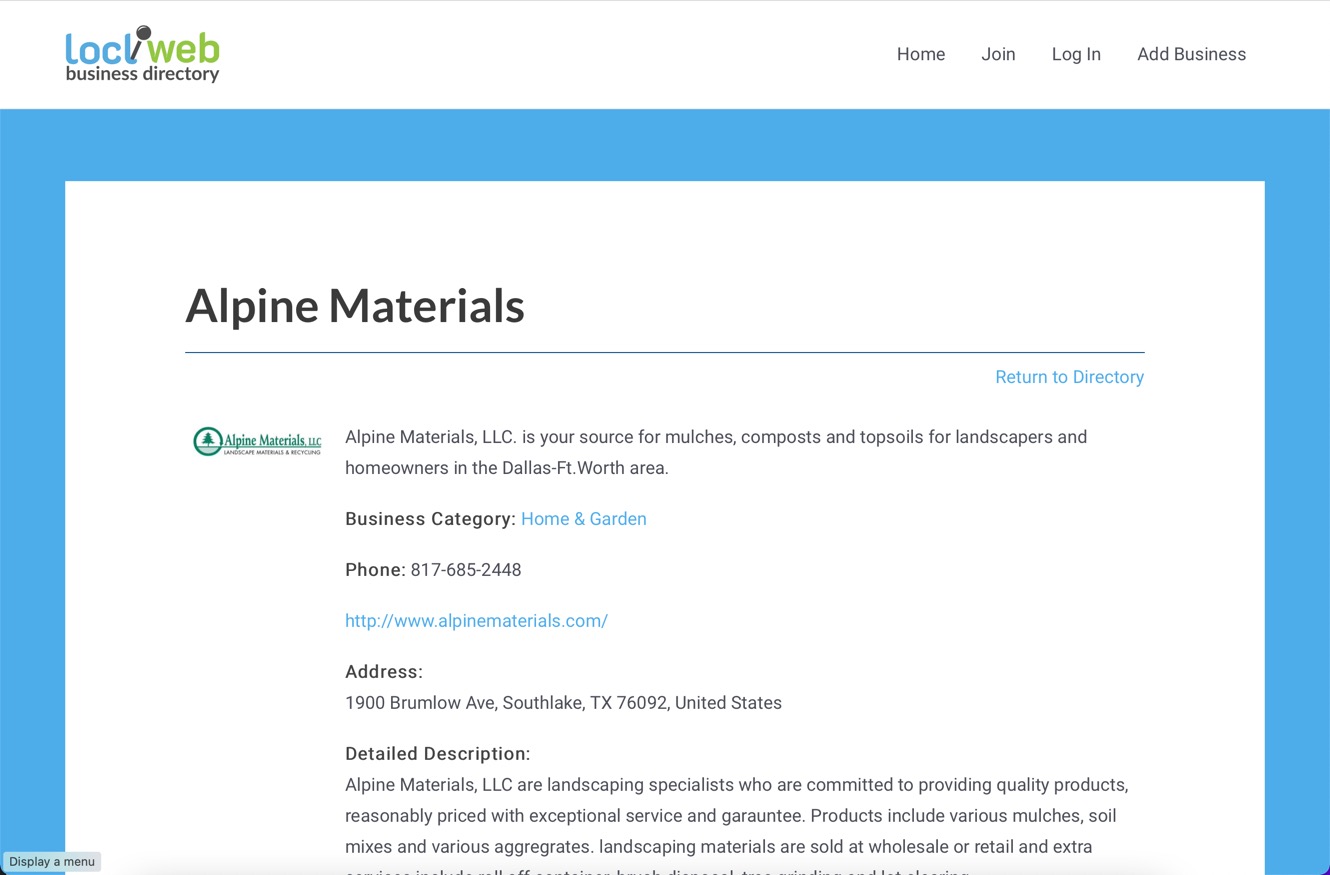Visit the alpinematerials.com website link
Viewport: 1330px width, 875px height.
476,621
